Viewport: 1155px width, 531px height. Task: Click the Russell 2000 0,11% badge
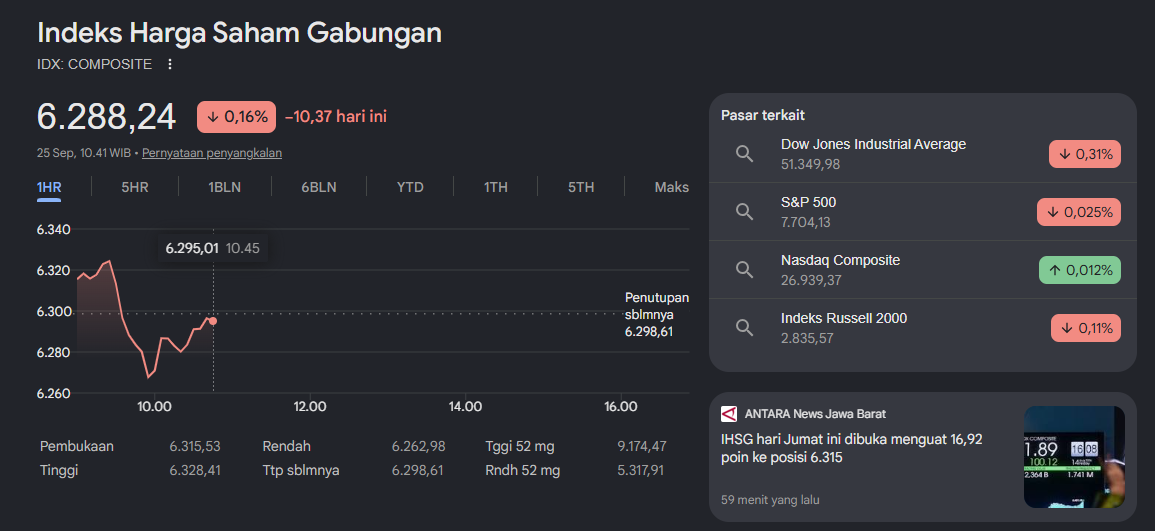pyautogui.click(x=1086, y=328)
